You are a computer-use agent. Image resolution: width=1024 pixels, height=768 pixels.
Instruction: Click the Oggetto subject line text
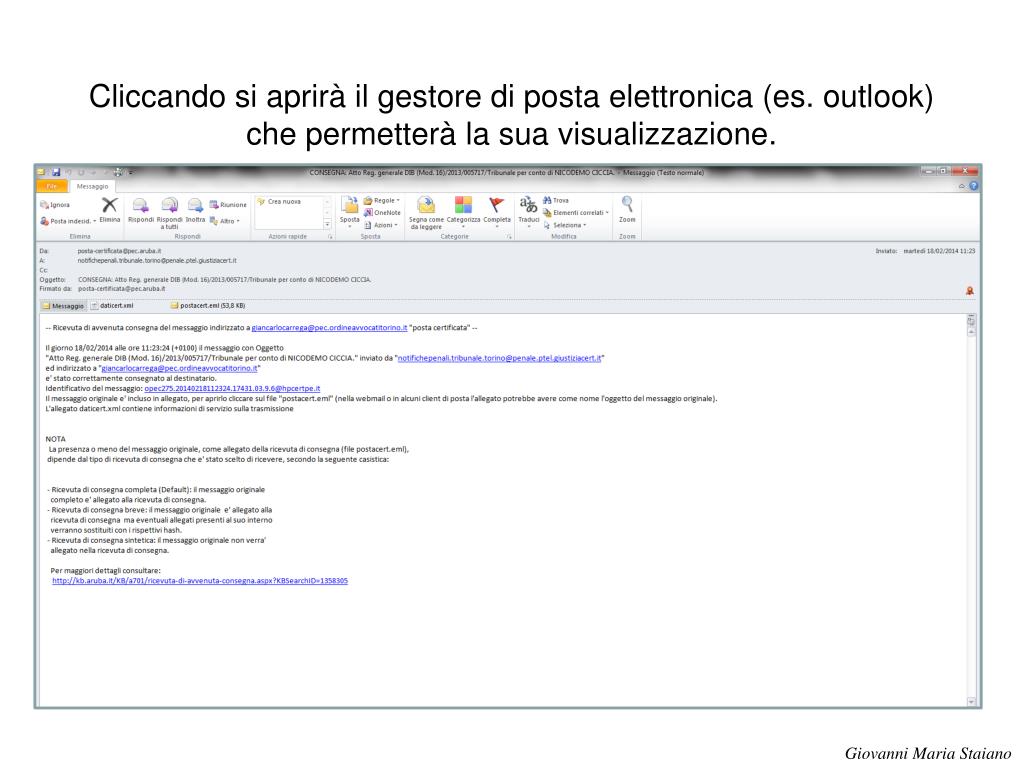(x=224, y=280)
